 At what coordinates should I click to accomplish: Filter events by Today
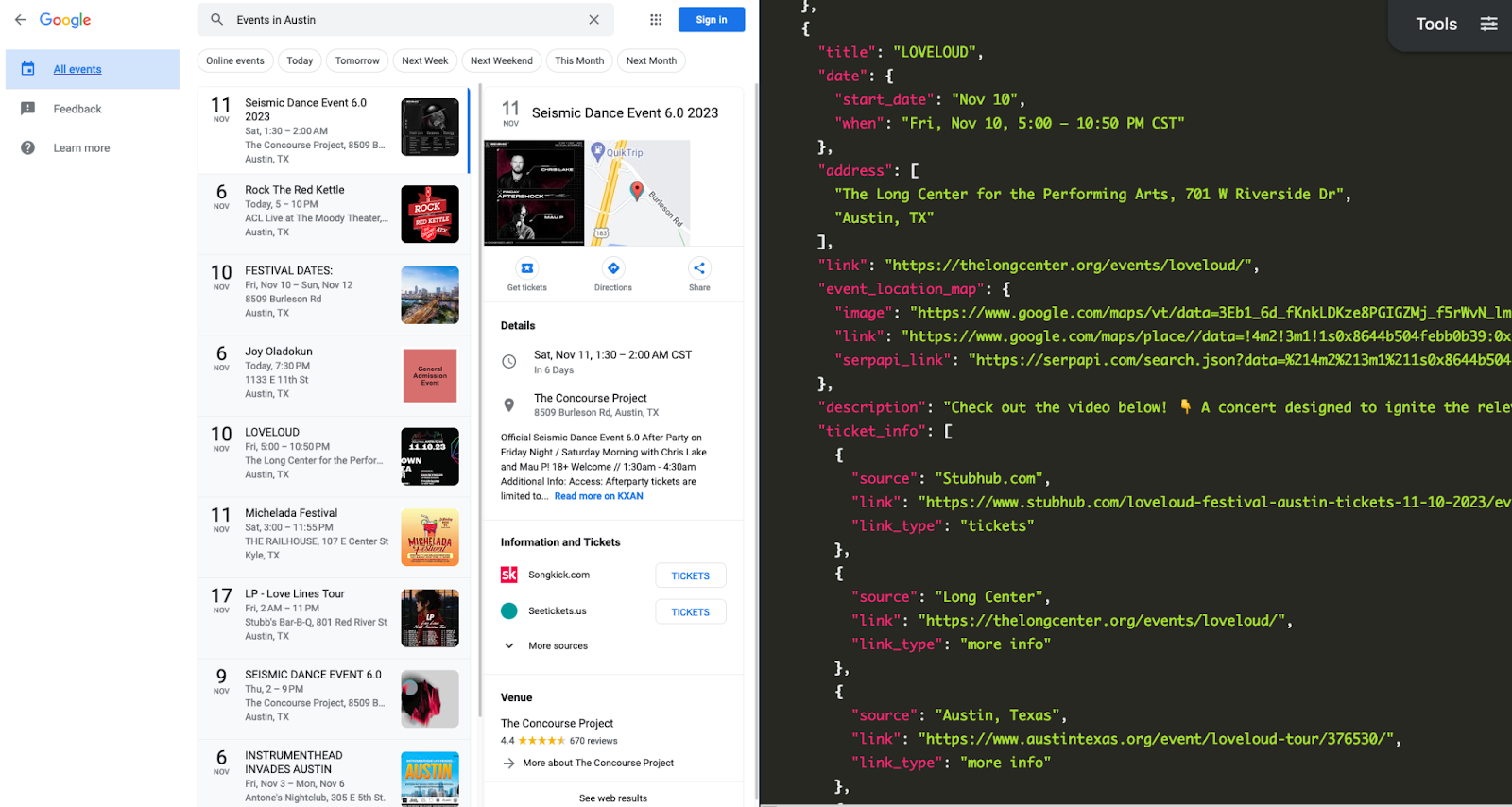300,60
